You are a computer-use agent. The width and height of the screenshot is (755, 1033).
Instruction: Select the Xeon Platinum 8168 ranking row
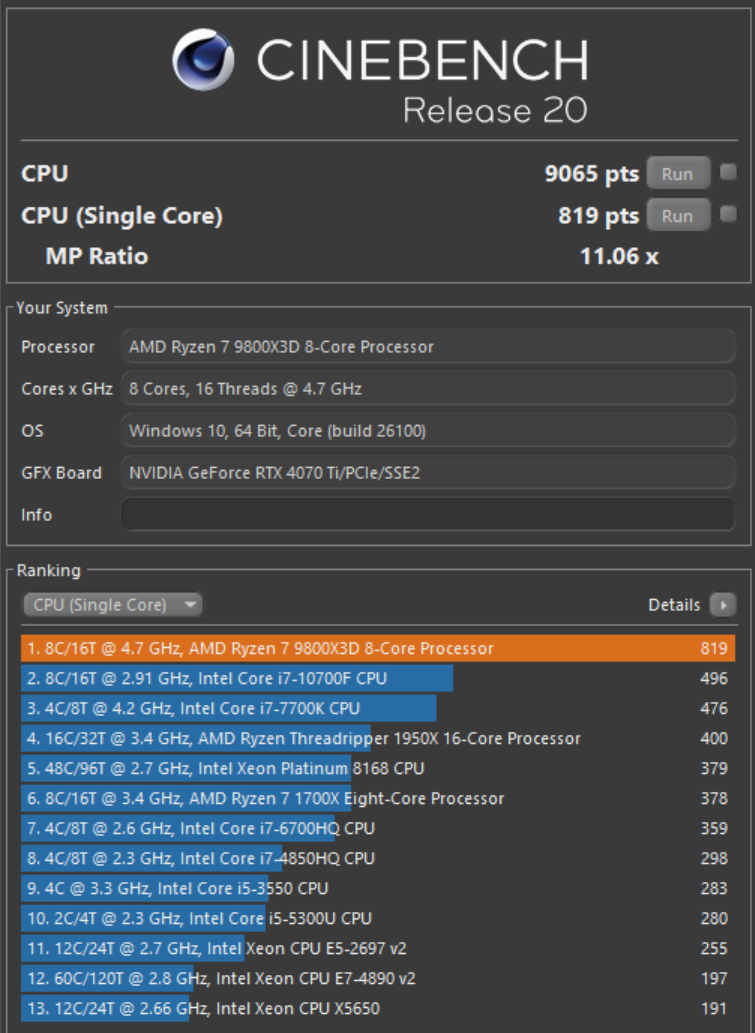pos(377,768)
